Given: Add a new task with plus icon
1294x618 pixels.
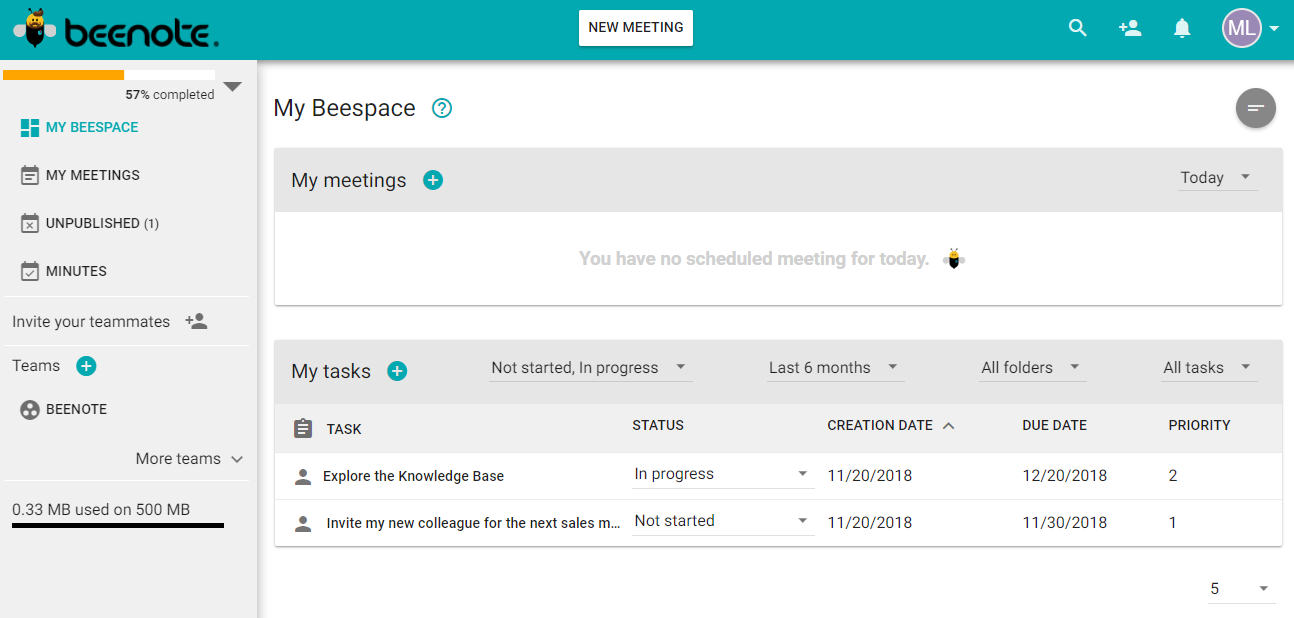Looking at the screenshot, I should [397, 371].
